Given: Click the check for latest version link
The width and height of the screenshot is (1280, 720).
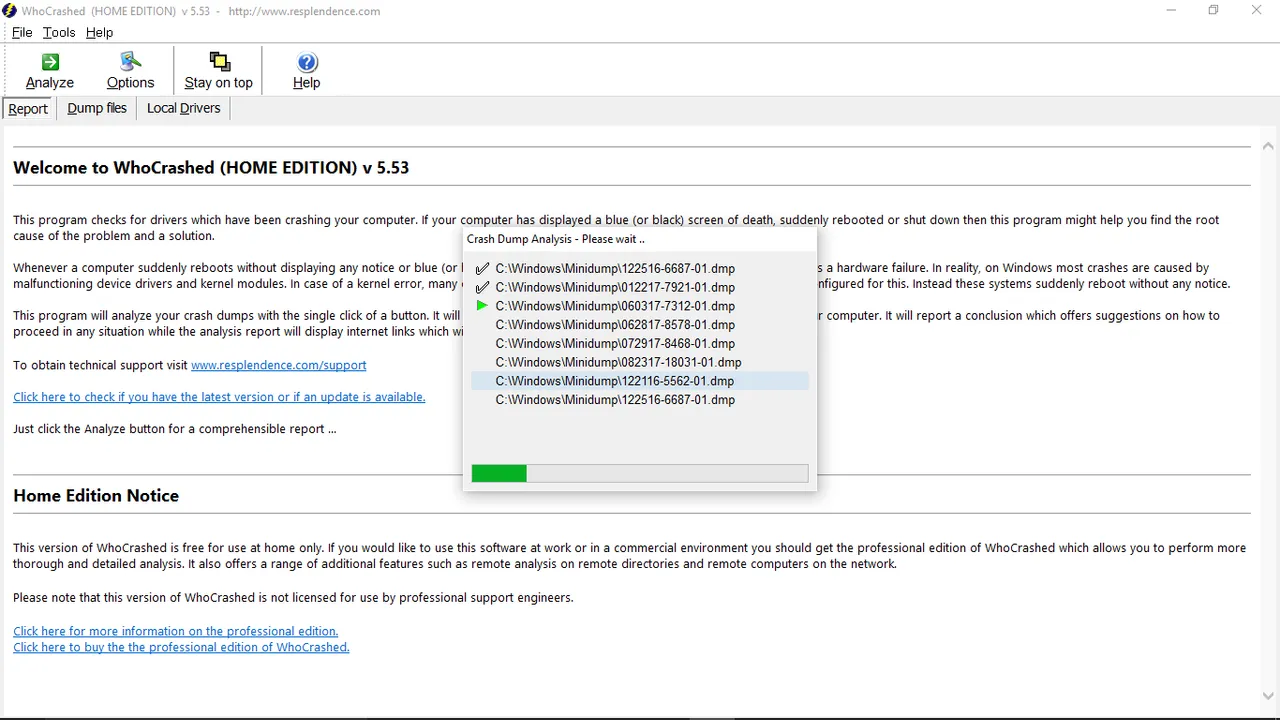Looking at the screenshot, I should (x=219, y=397).
